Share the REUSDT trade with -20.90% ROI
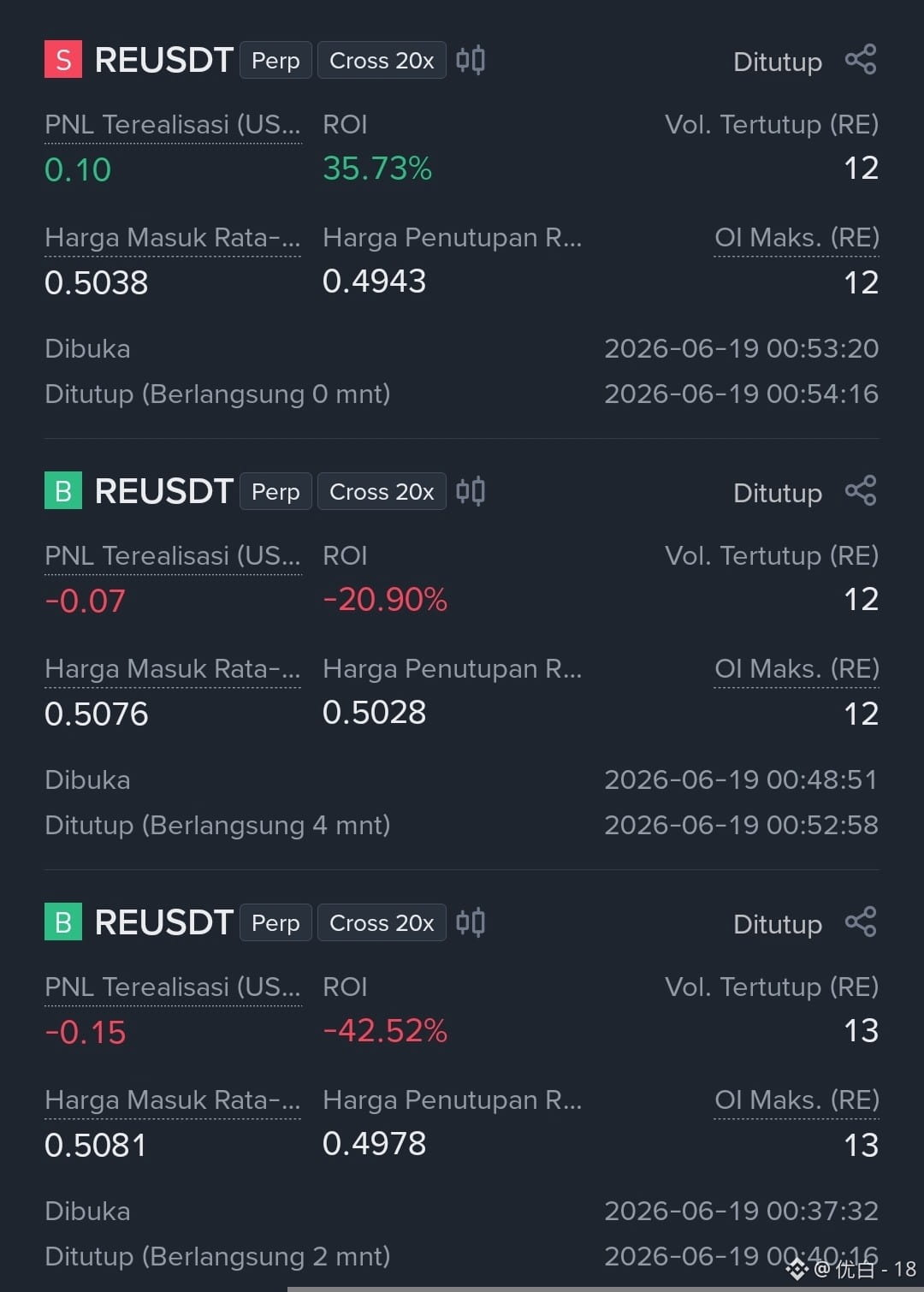This screenshot has width=924, height=1292. click(861, 491)
